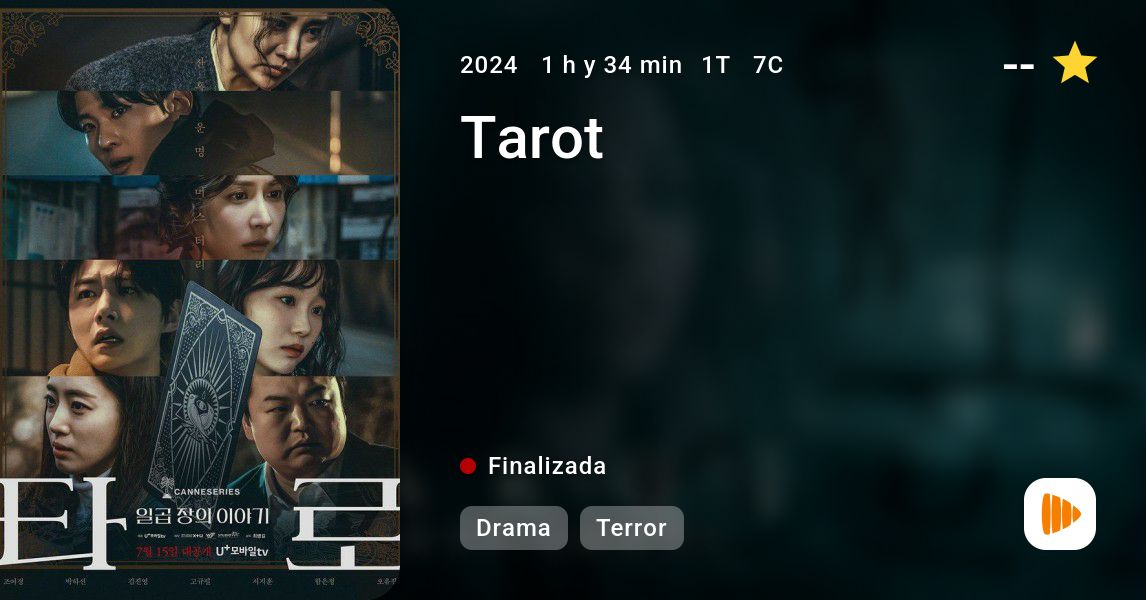1146x600 pixels.
Task: Click the red July 15 release date text
Action: tap(174, 552)
